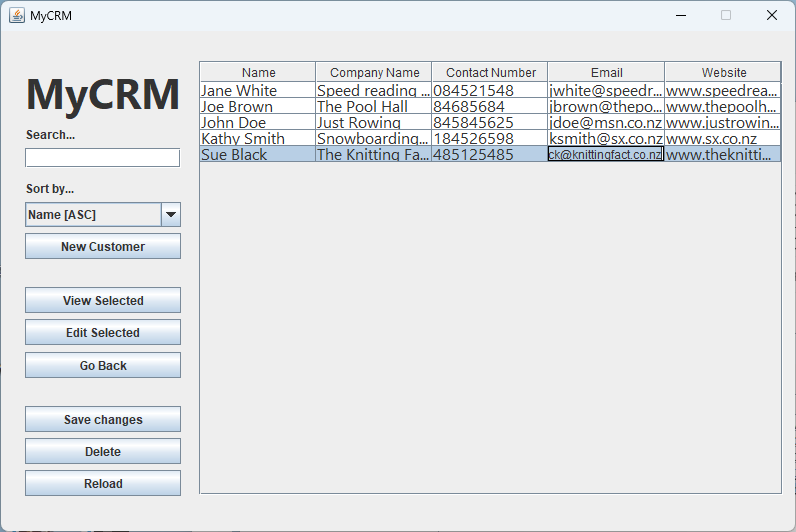This screenshot has width=796, height=532.
Task: Click the Edit Selected button
Action: (x=103, y=333)
